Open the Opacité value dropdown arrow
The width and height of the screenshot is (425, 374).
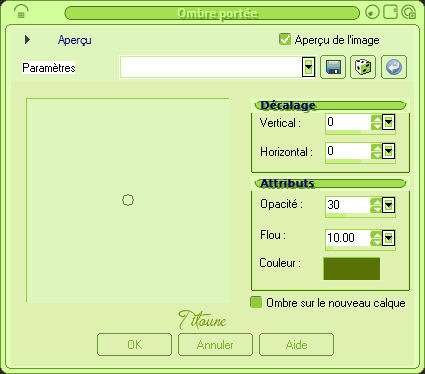388,205
